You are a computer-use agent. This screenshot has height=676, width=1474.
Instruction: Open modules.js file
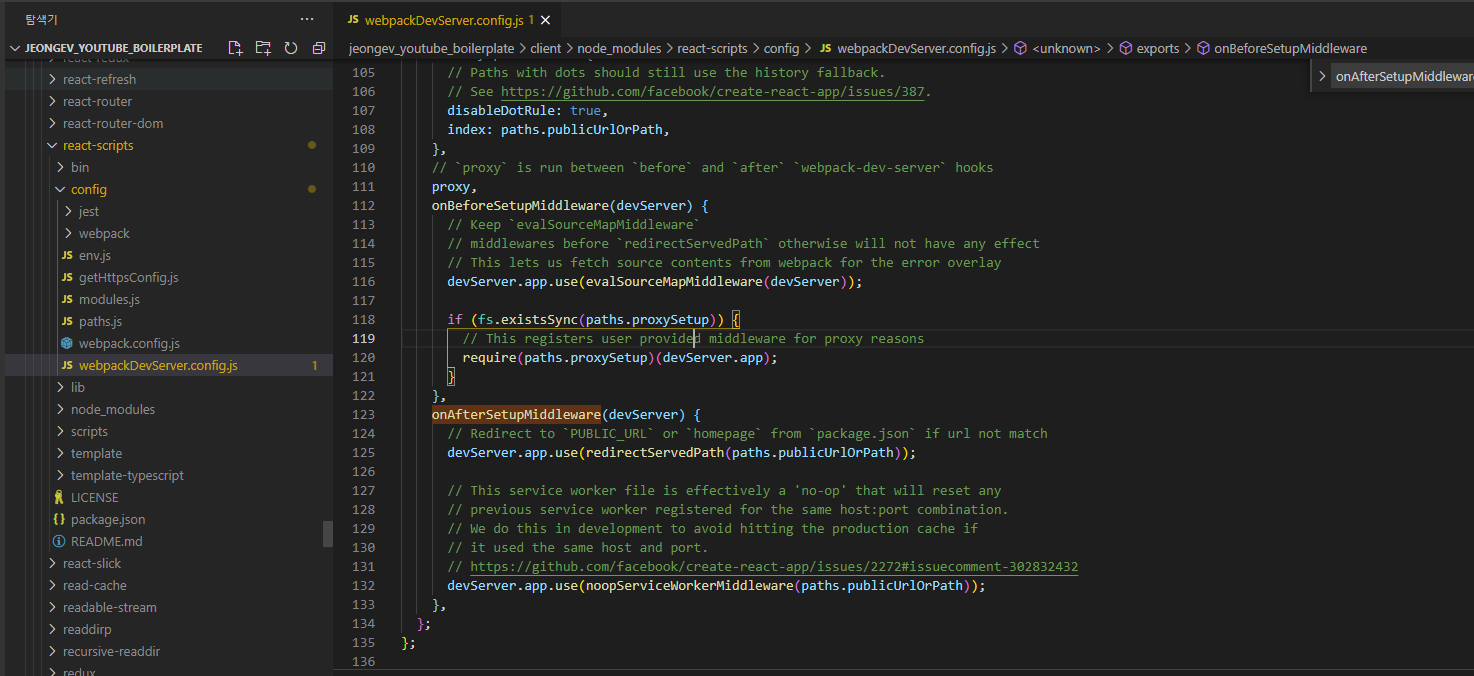pyautogui.click(x=168, y=299)
